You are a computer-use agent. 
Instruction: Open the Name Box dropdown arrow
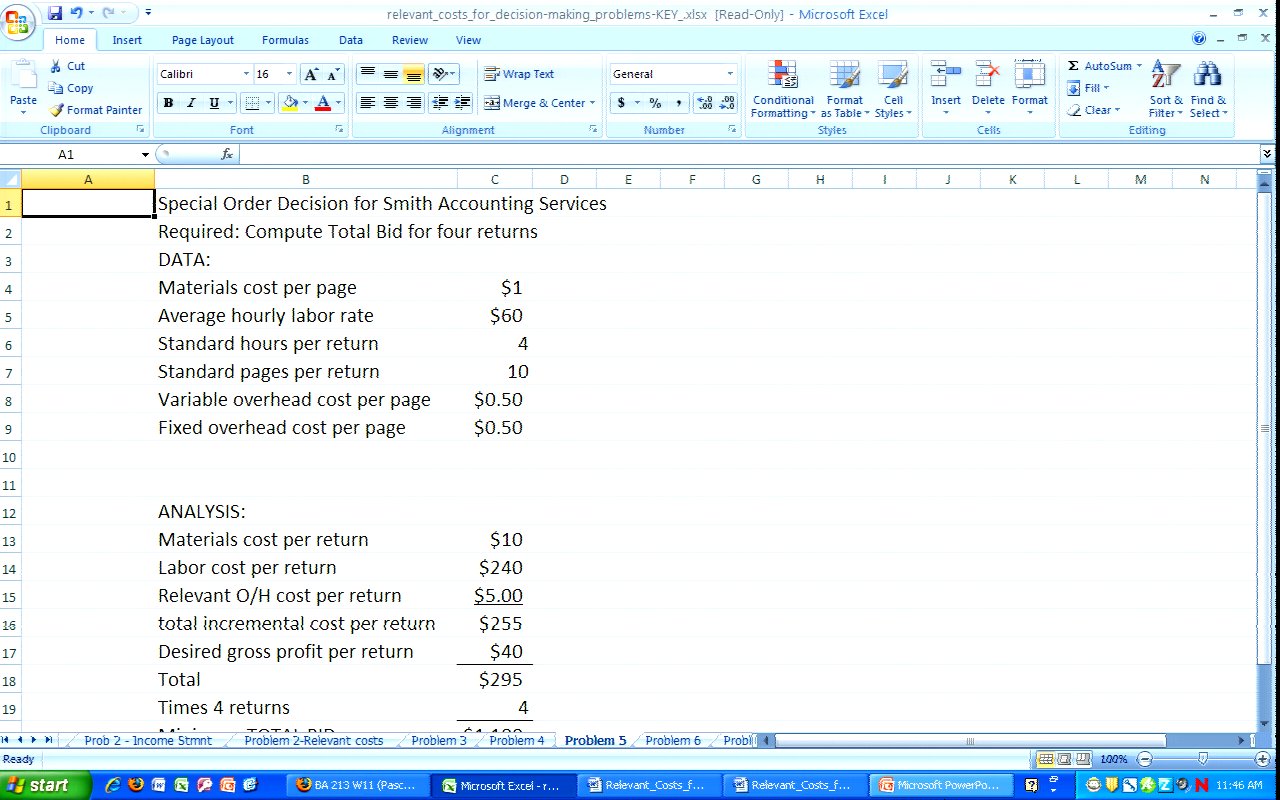[145, 155]
